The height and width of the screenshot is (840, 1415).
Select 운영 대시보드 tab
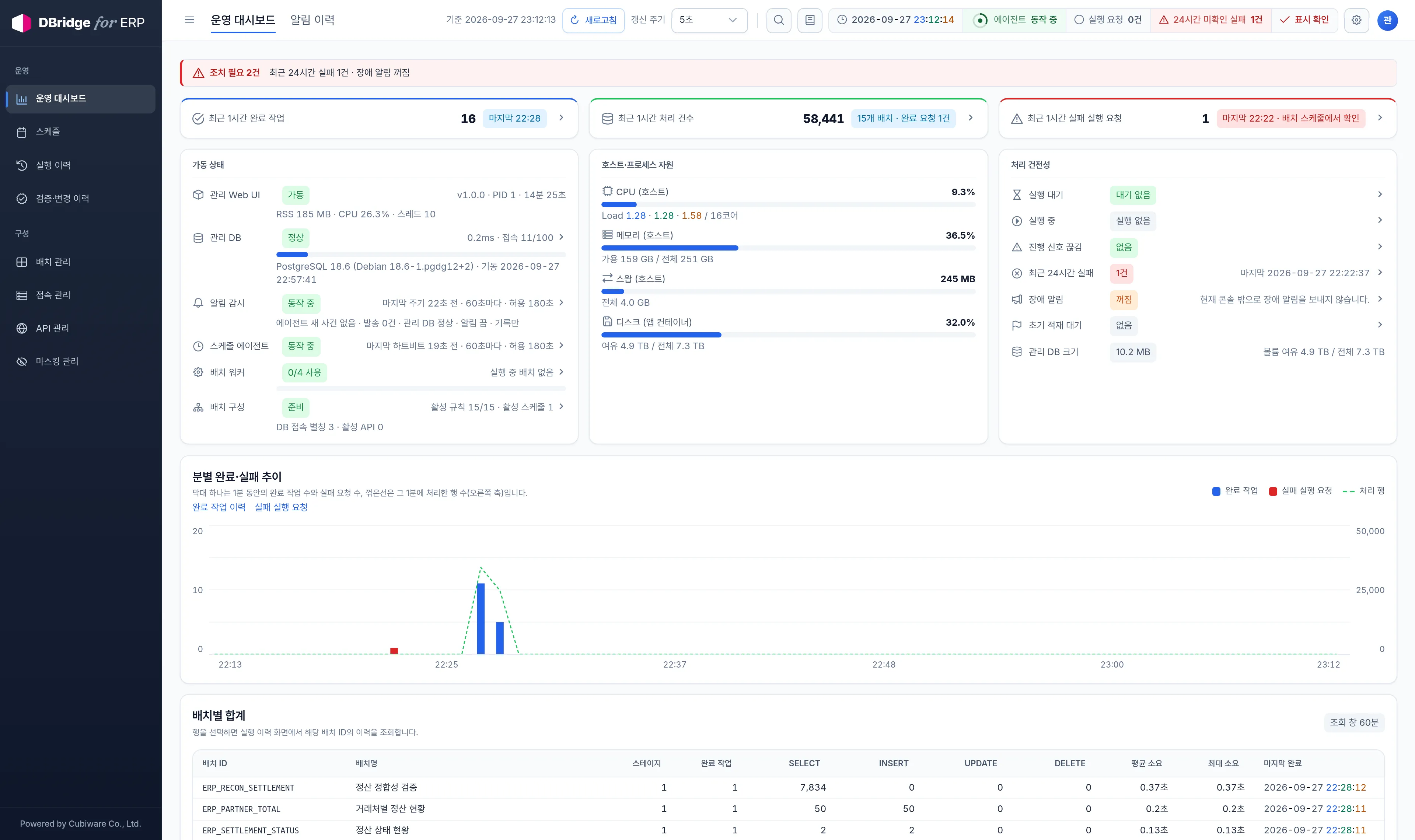pyautogui.click(x=243, y=20)
